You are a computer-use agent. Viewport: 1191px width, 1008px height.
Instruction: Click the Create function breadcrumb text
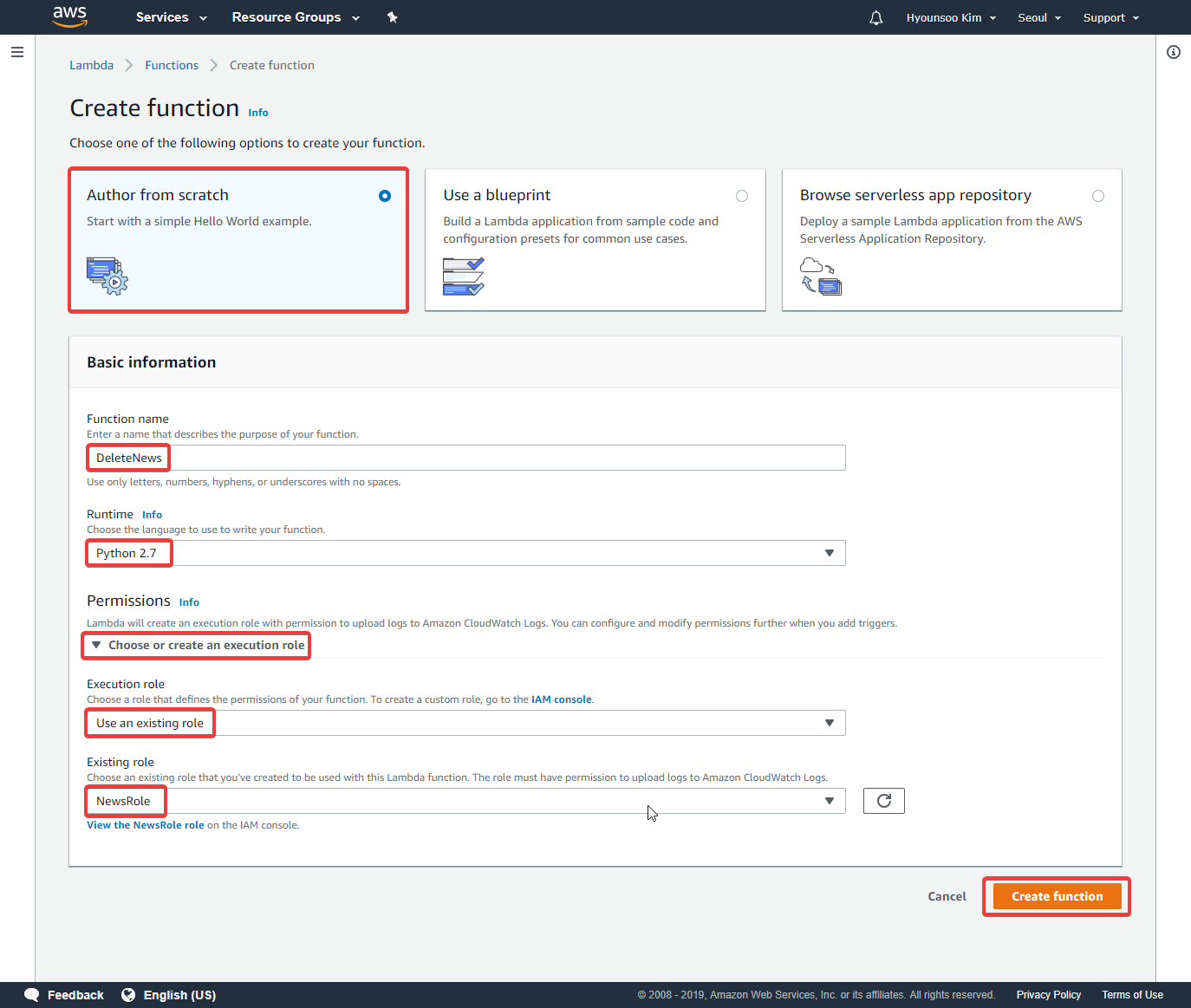[x=272, y=65]
